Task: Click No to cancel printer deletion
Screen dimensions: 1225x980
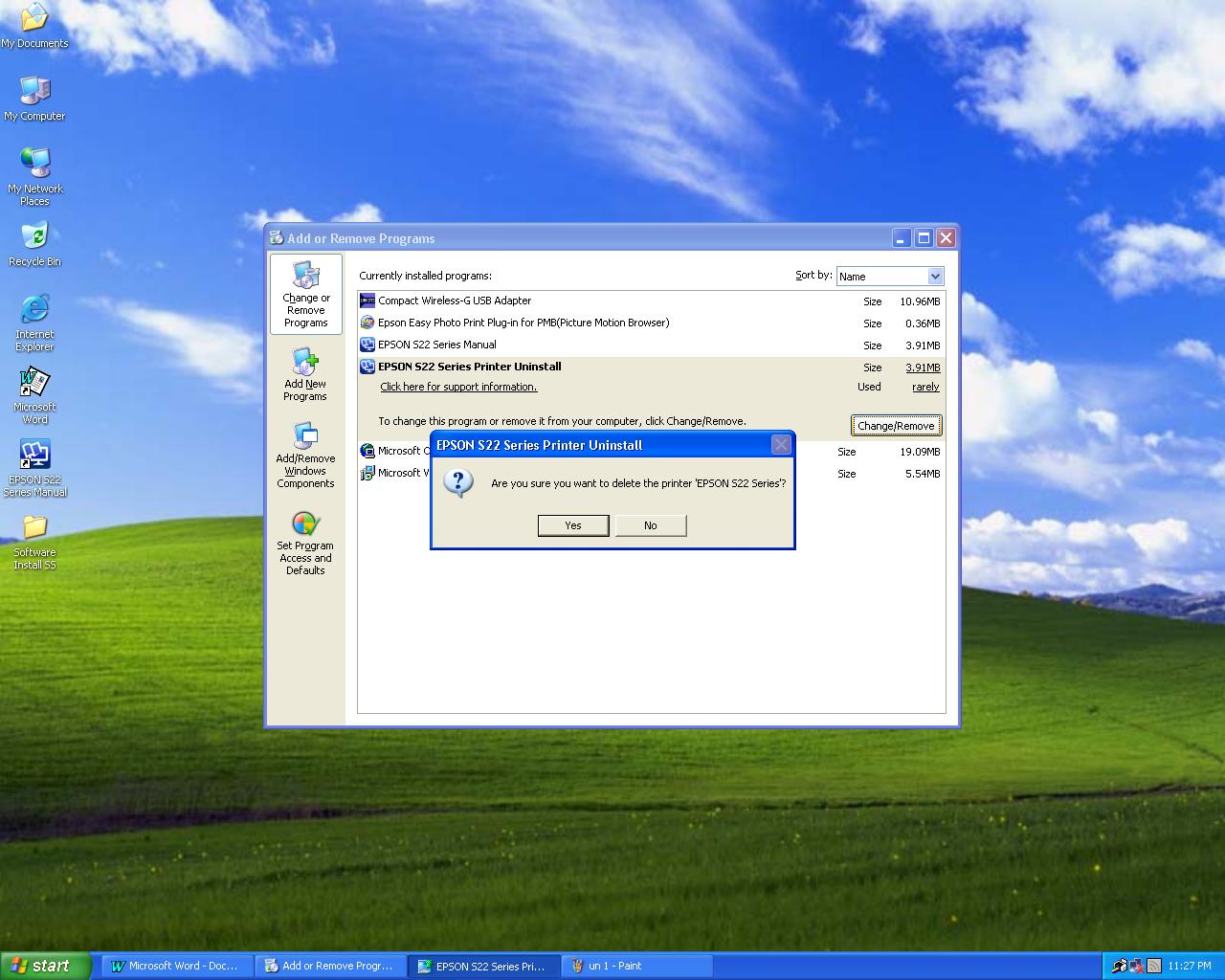Action: (x=651, y=525)
